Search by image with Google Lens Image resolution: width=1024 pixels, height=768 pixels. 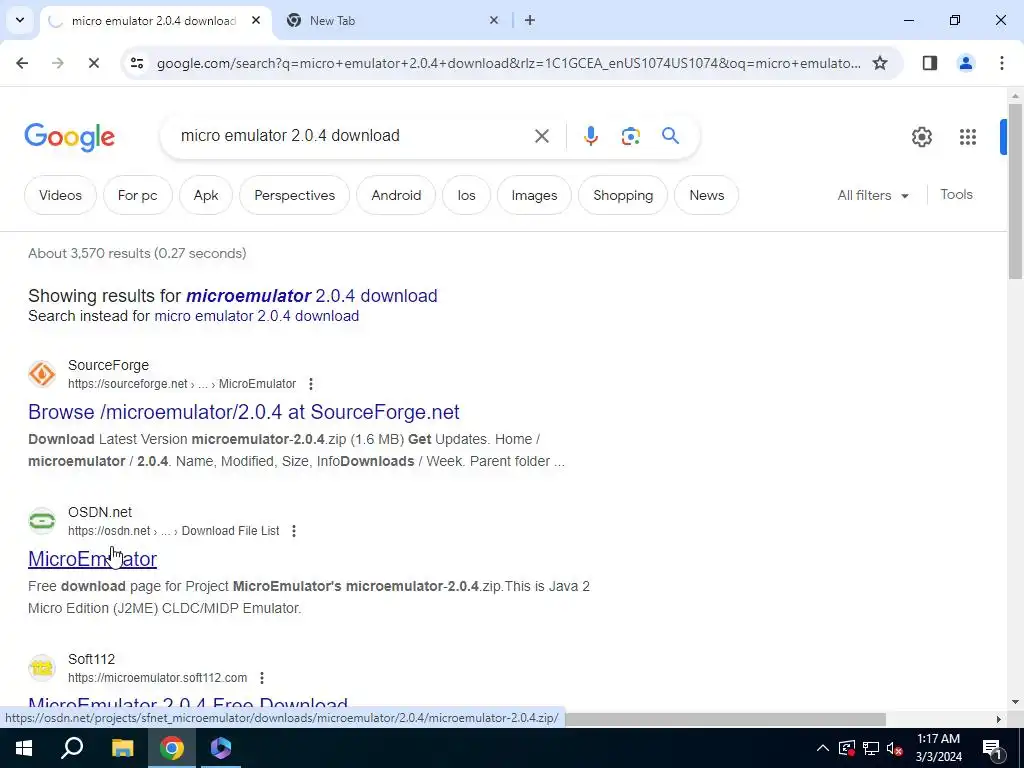[630, 136]
